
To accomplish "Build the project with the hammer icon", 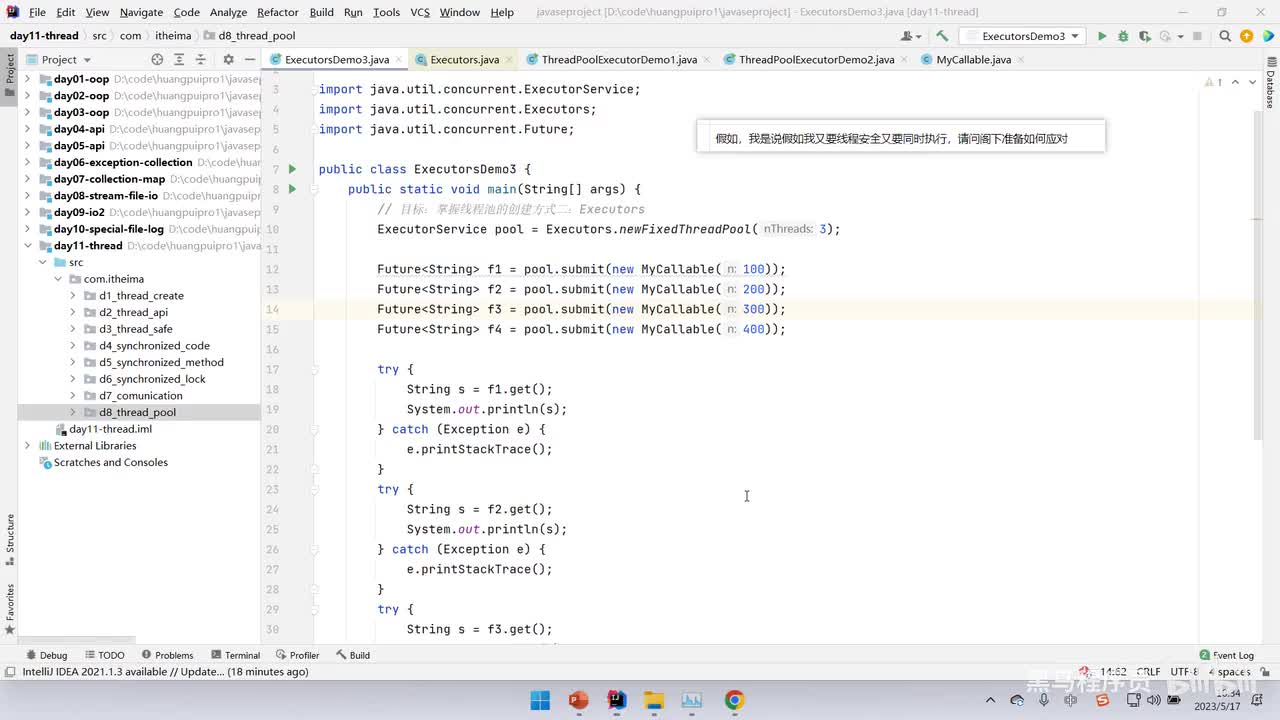I will pyautogui.click(x=942, y=36).
